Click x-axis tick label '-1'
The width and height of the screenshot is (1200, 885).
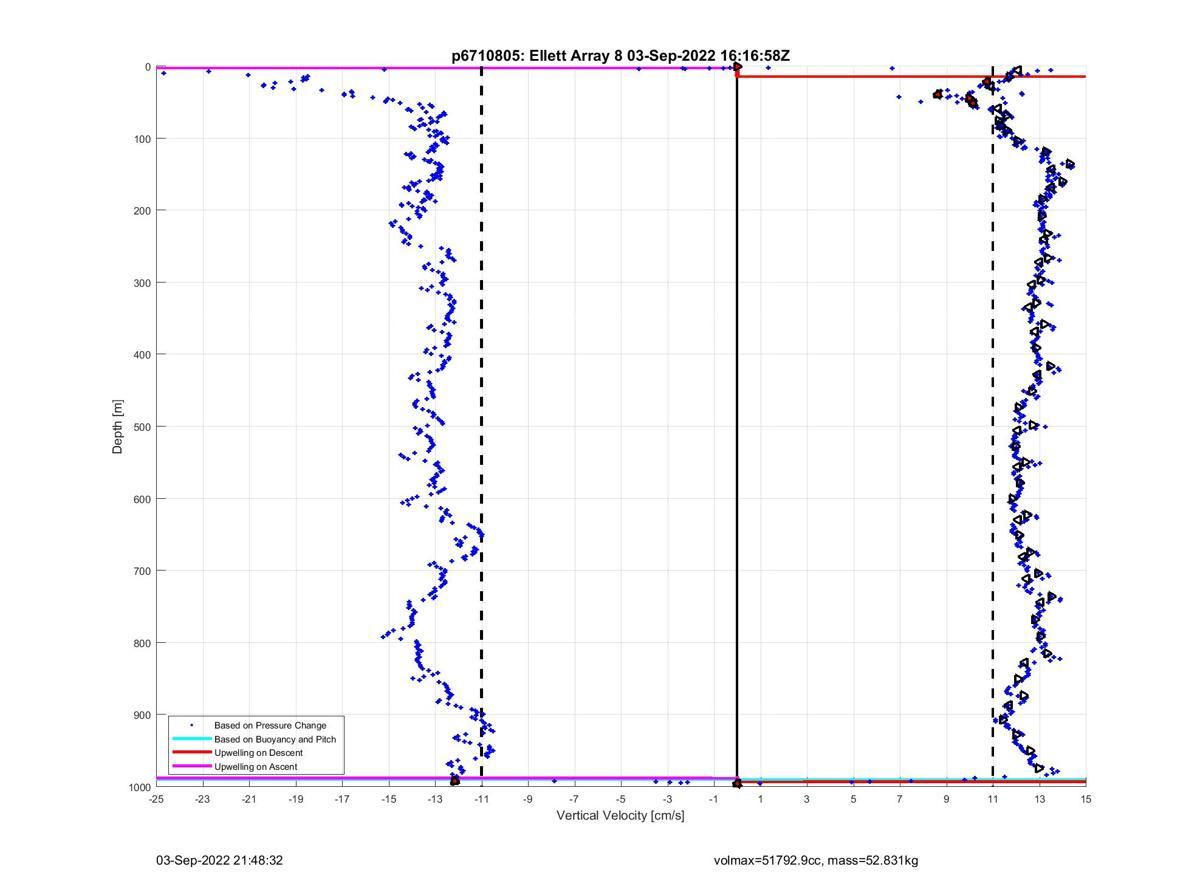tap(714, 799)
